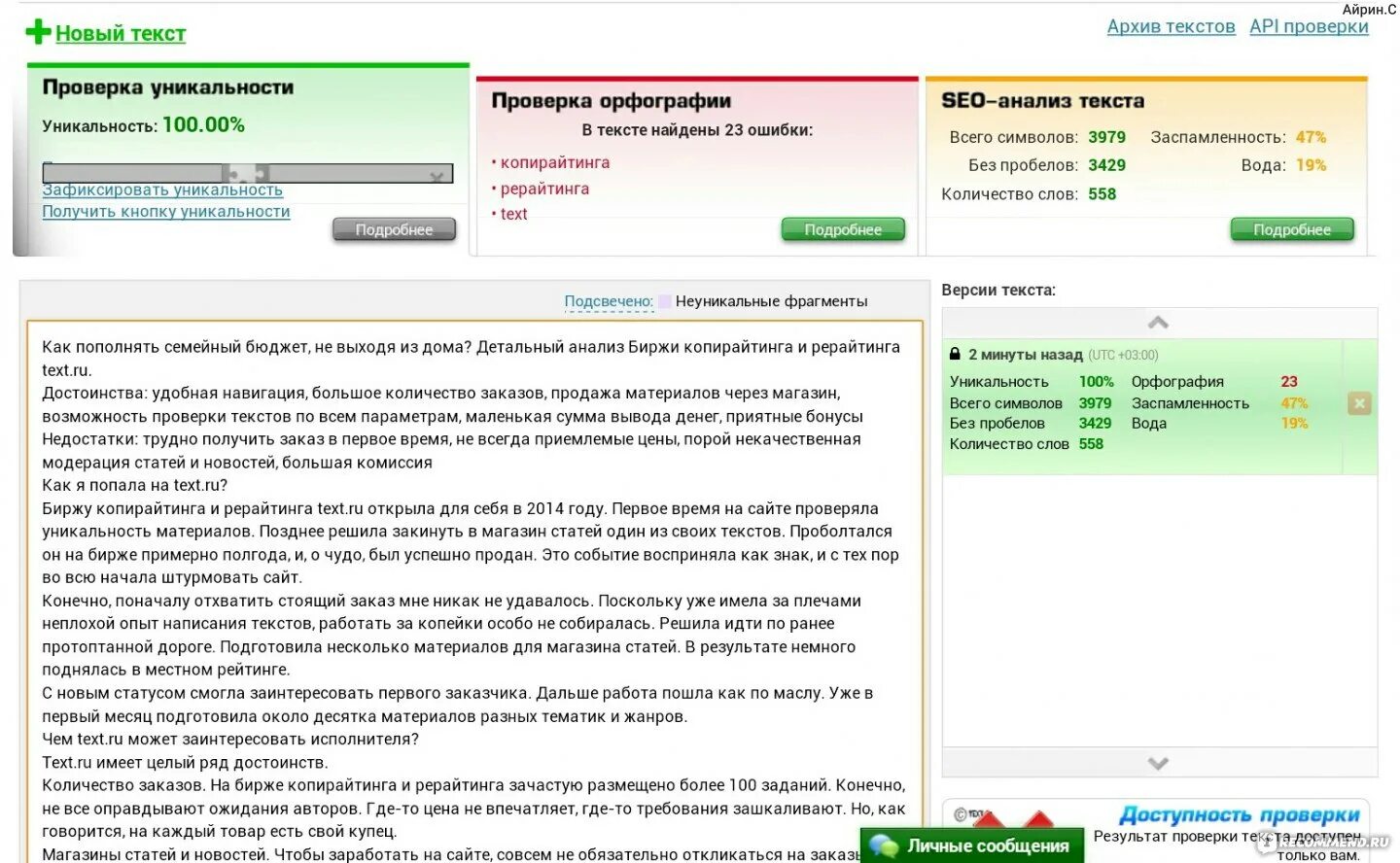Viewport: 1400px width, 863px height.
Task: Click the non-unique fragments color swatch
Action: [665, 301]
